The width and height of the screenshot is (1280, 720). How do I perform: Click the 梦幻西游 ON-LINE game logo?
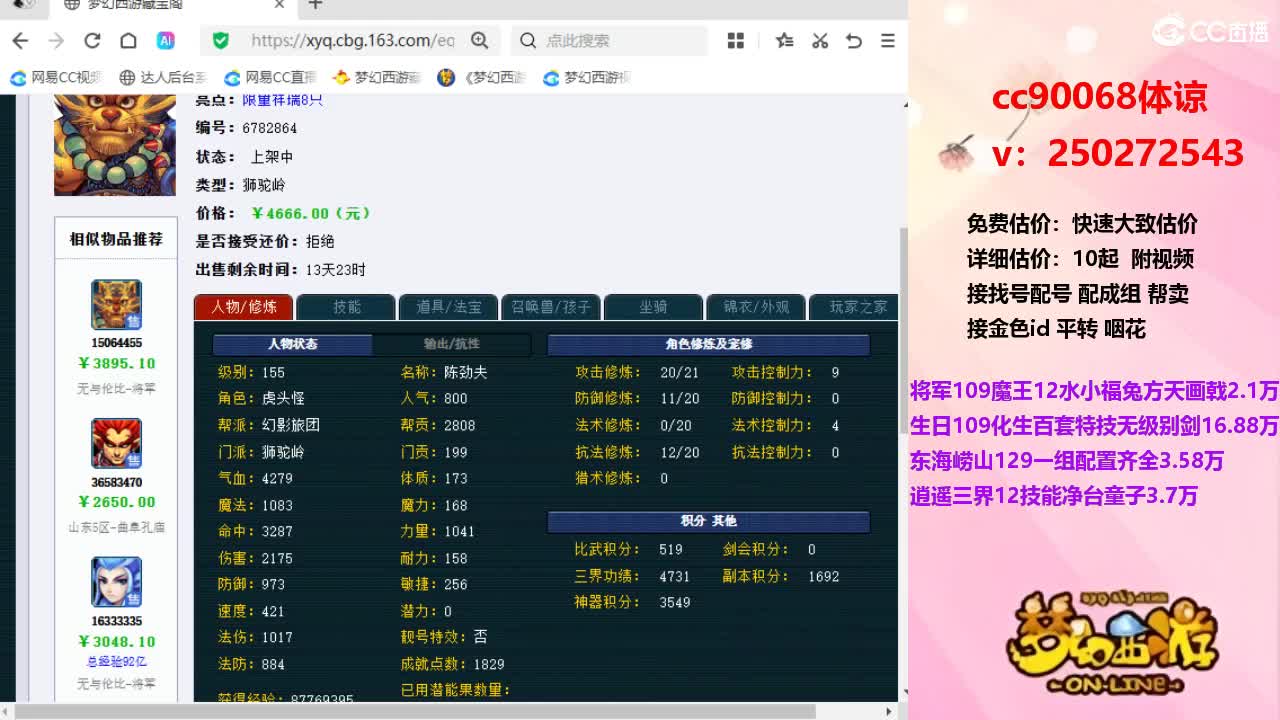point(1112,642)
